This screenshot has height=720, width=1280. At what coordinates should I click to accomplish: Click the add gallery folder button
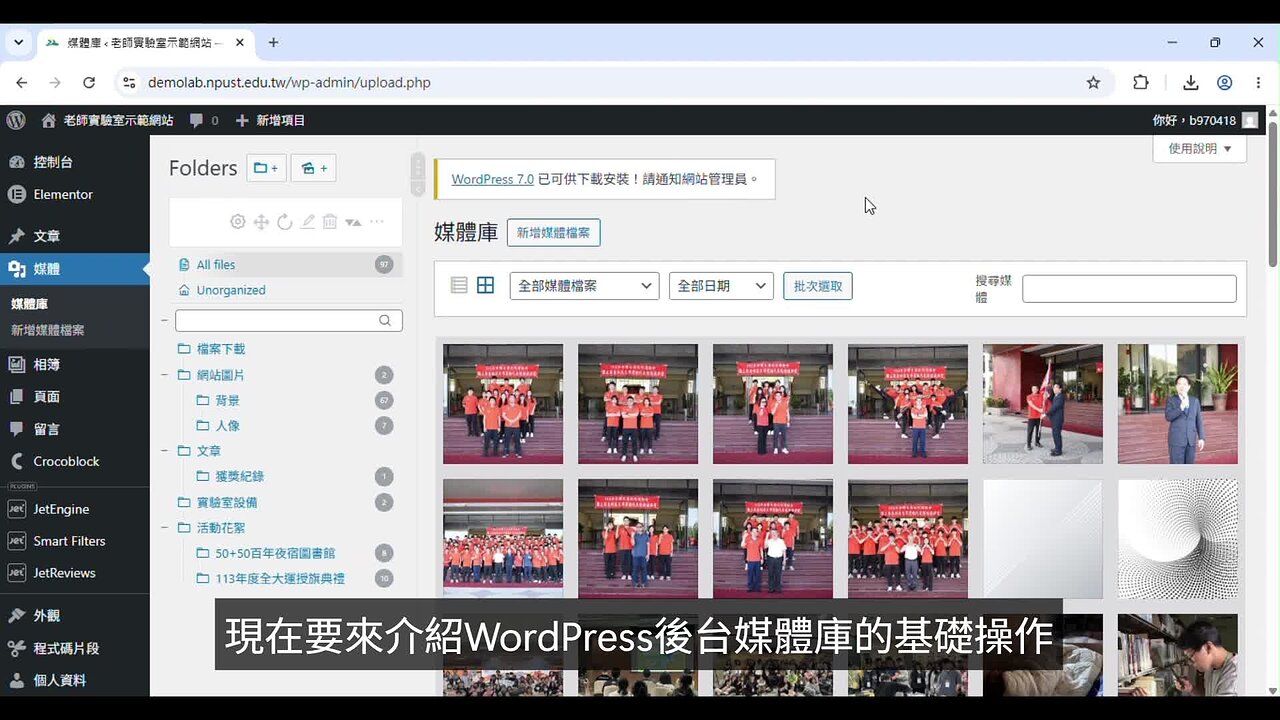pos(313,168)
